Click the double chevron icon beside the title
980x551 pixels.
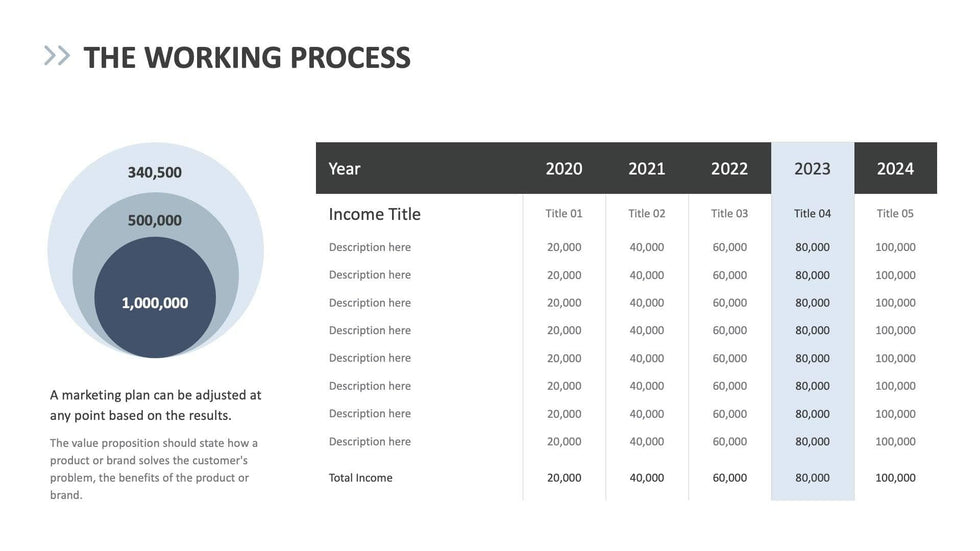[57, 56]
